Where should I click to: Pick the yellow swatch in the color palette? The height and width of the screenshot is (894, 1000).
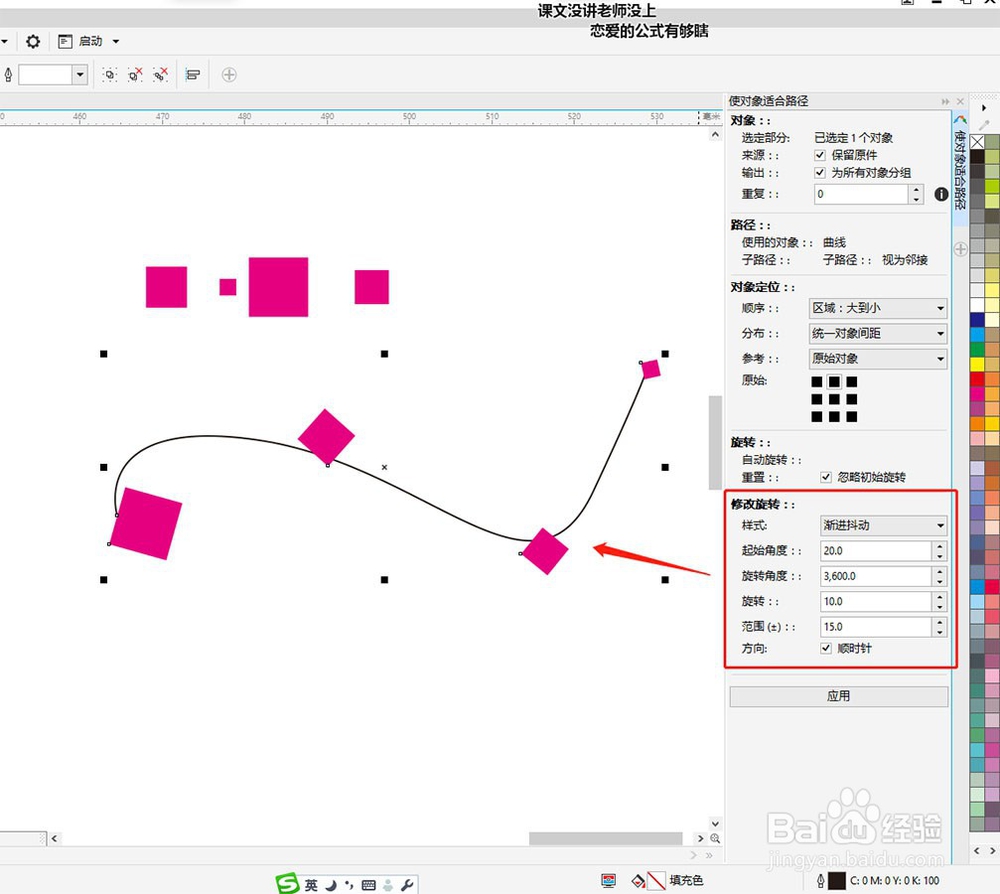(x=977, y=364)
